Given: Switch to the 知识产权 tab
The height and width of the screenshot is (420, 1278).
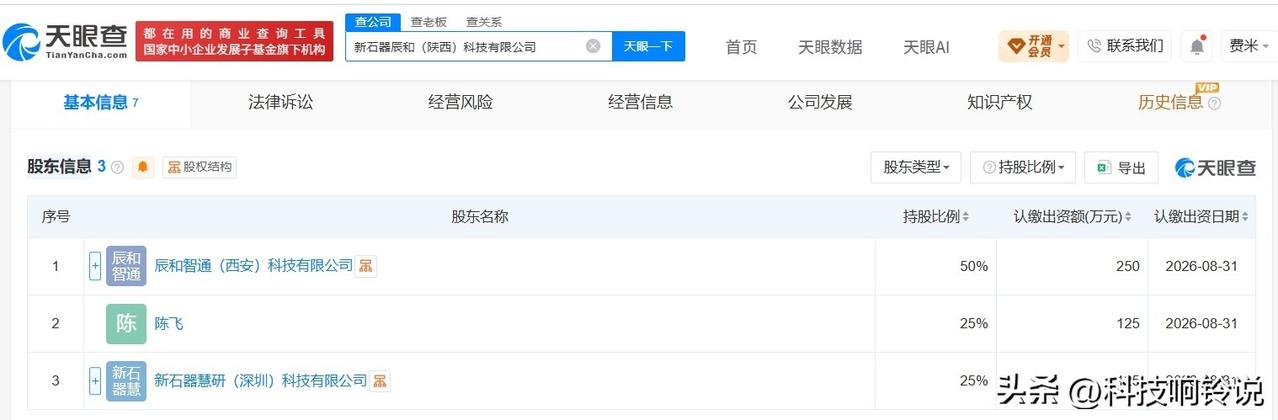Looking at the screenshot, I should pos(999,102).
